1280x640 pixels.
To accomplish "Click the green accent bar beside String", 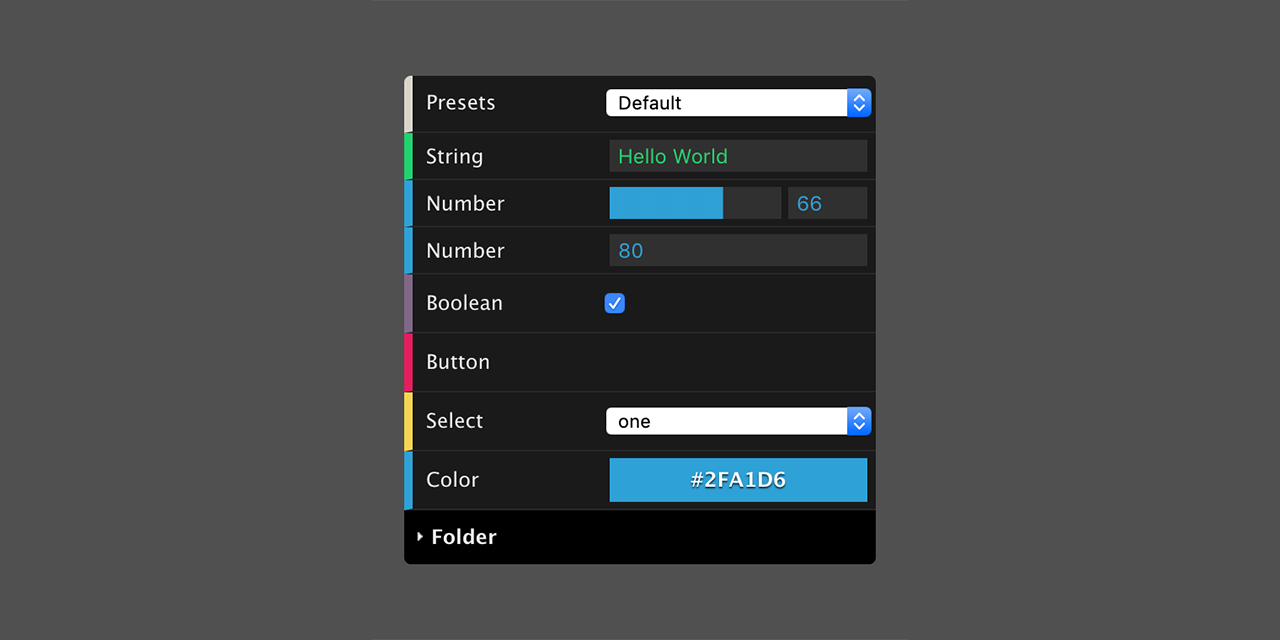I will click(410, 156).
